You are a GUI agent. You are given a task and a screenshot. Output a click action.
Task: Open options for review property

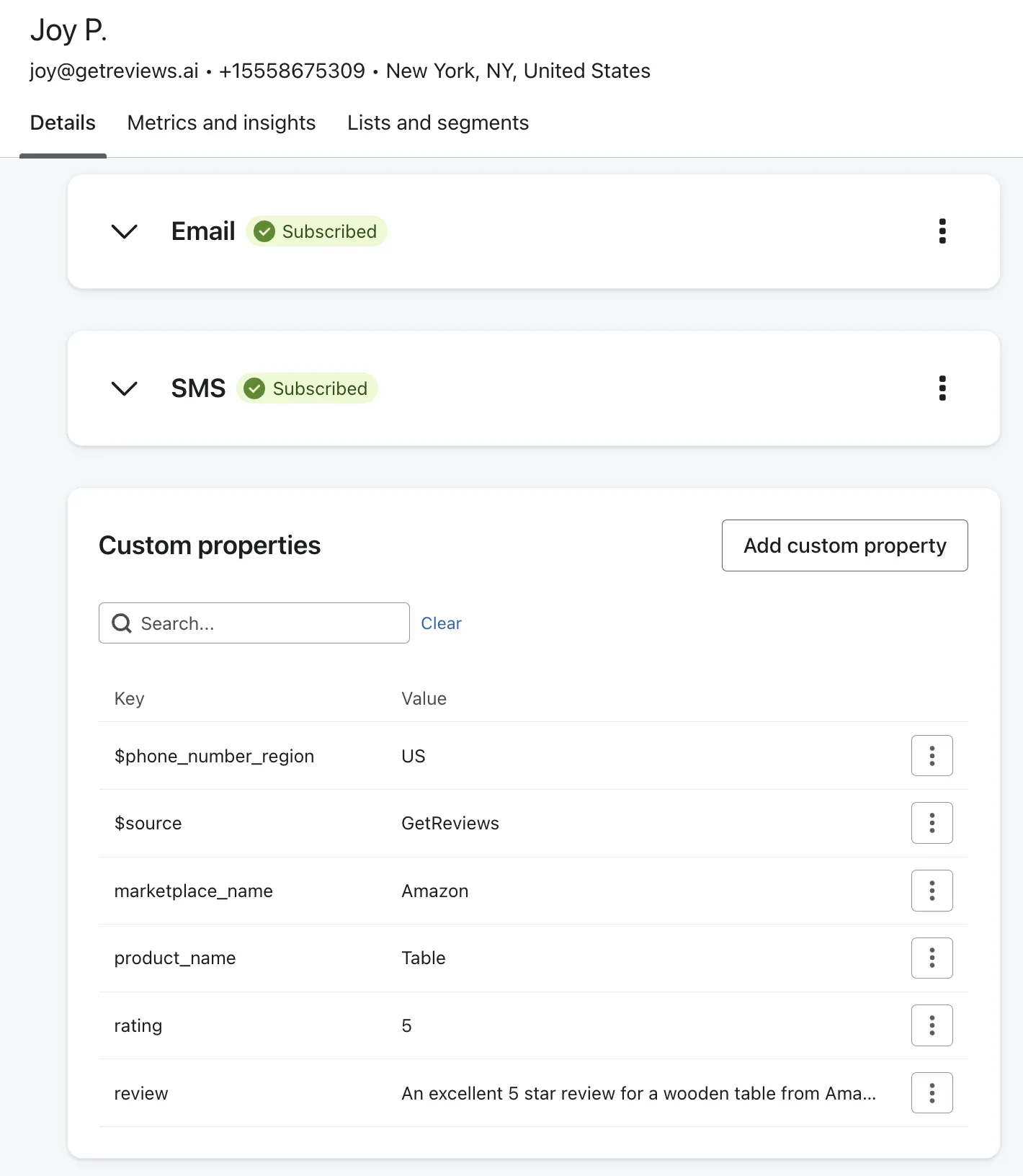click(932, 1093)
